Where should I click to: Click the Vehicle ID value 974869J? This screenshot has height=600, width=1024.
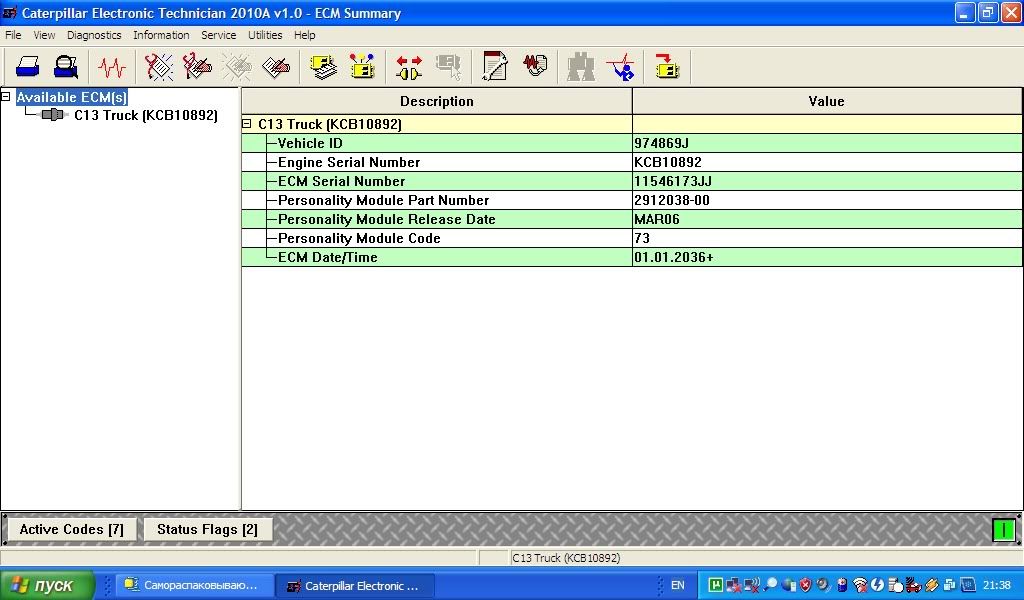click(662, 143)
